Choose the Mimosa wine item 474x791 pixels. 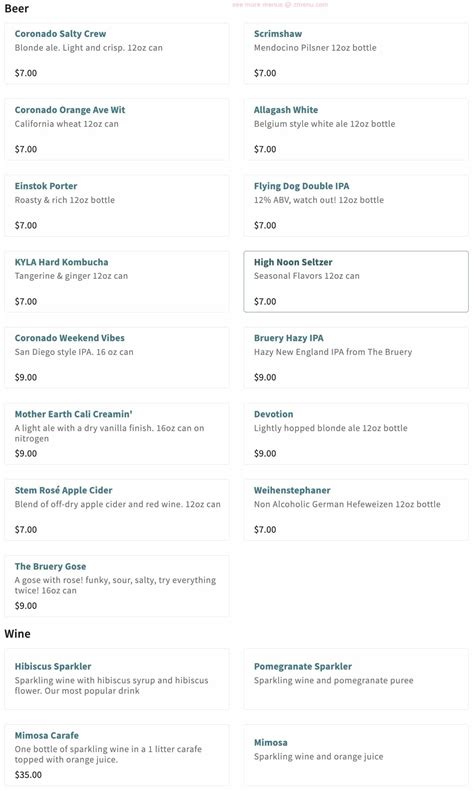356,755
